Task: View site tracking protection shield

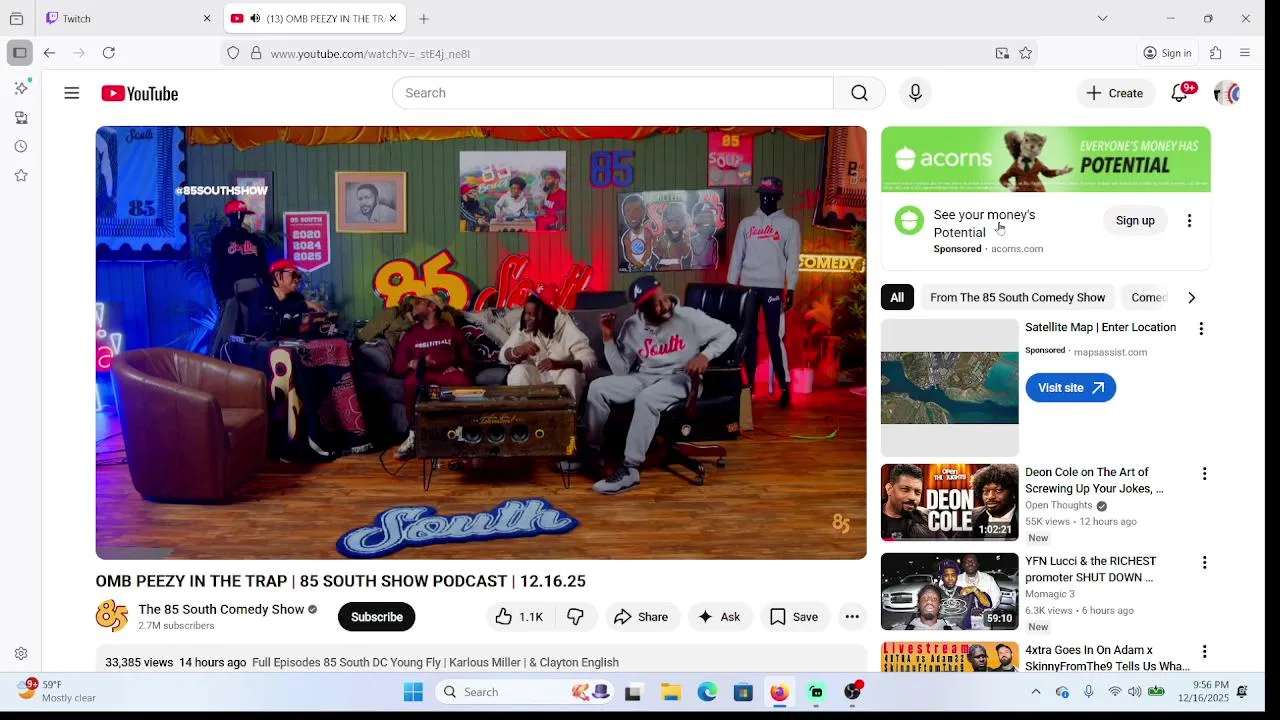Action: [x=233, y=53]
